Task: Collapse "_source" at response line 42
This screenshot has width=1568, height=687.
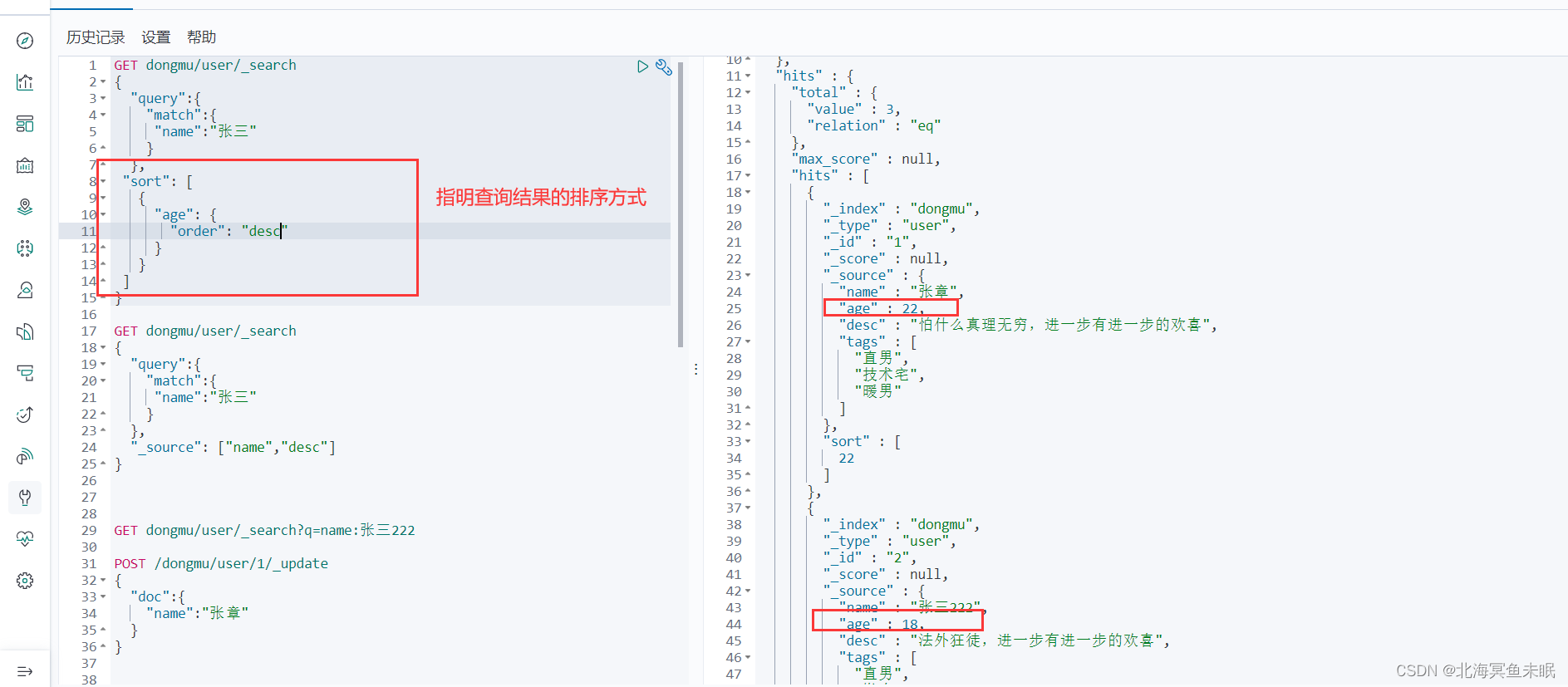Action: click(x=748, y=591)
